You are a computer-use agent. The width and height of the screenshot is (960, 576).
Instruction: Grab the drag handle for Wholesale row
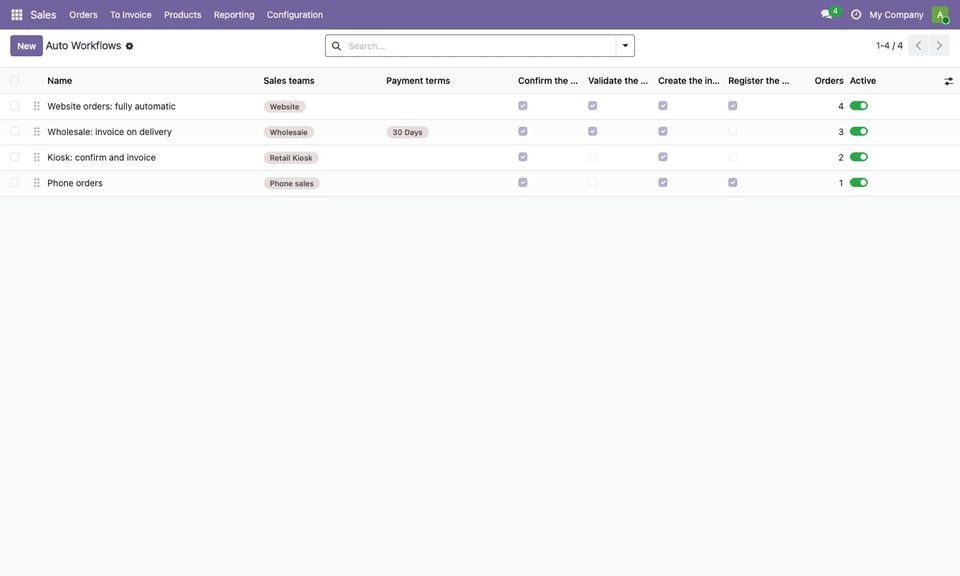[x=37, y=132]
